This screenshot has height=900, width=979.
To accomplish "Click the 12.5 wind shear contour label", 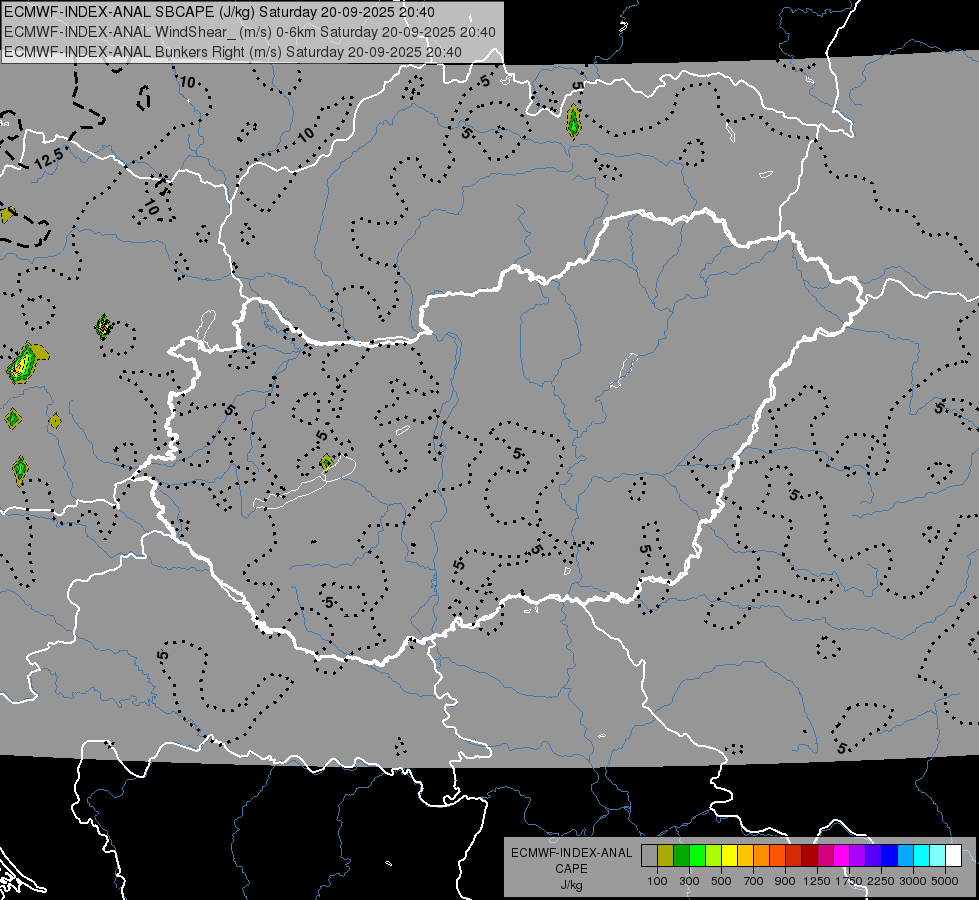I will 49,158.
